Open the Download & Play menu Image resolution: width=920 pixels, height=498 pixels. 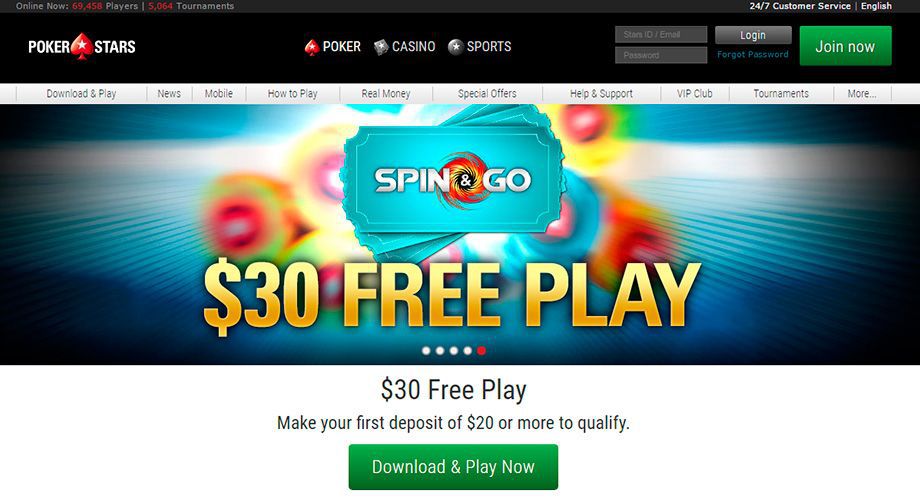click(82, 93)
